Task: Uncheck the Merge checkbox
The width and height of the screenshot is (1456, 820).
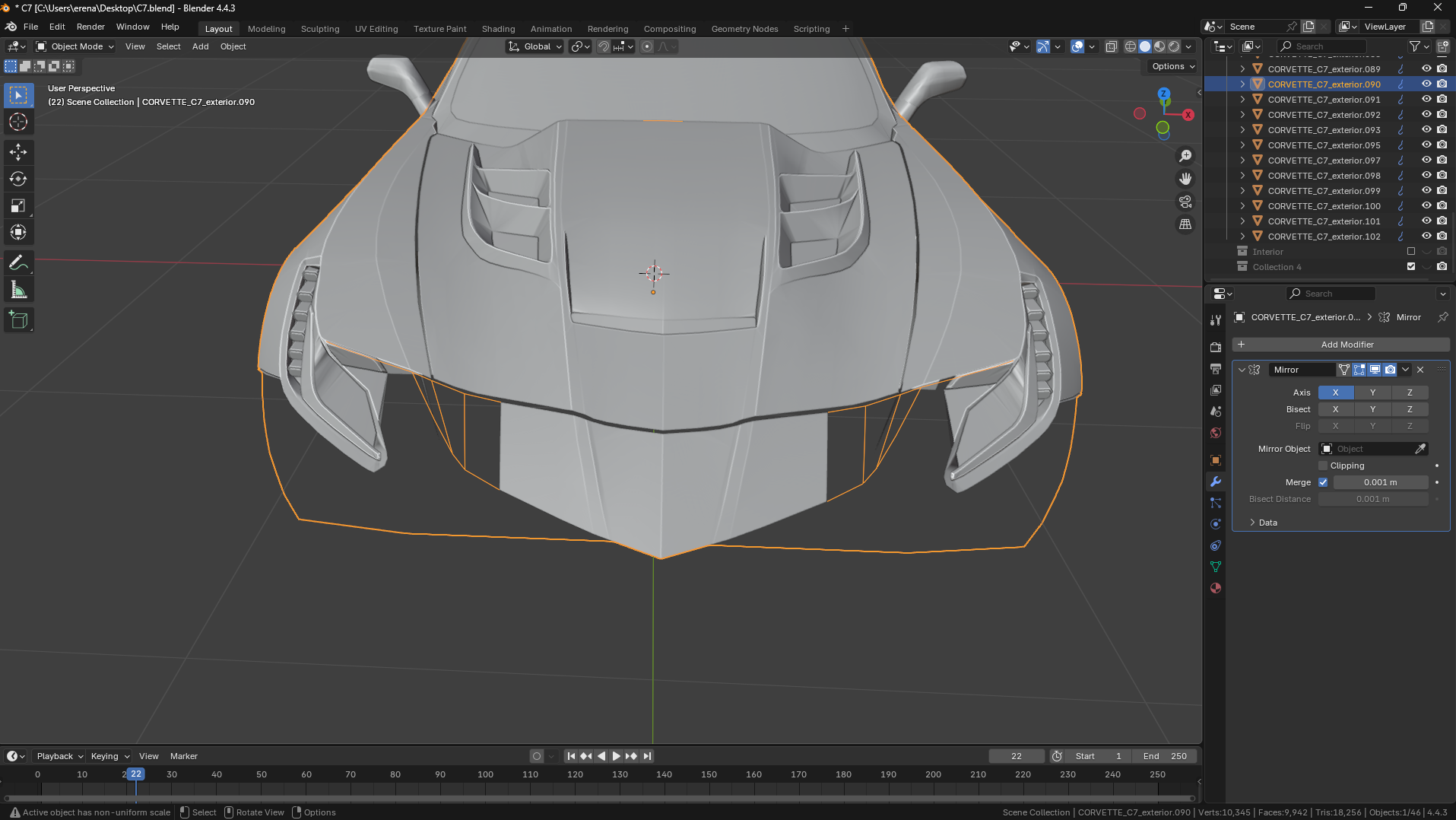Action: coord(1323,482)
